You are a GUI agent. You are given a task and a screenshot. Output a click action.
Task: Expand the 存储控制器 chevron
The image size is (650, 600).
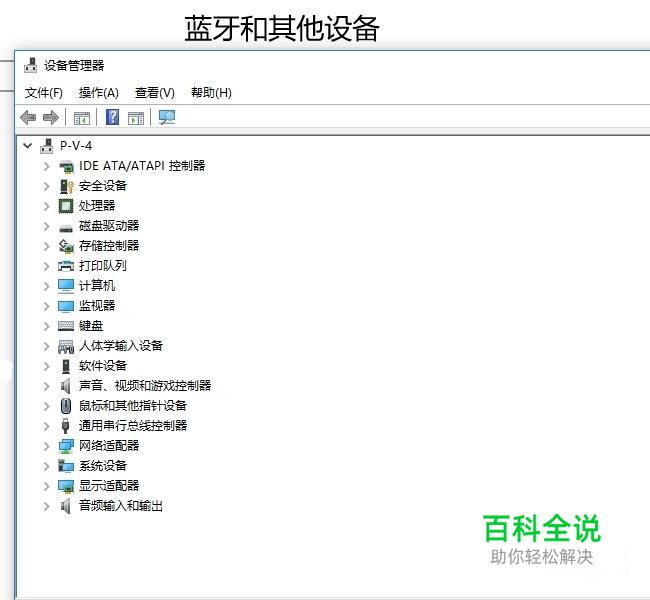46,246
